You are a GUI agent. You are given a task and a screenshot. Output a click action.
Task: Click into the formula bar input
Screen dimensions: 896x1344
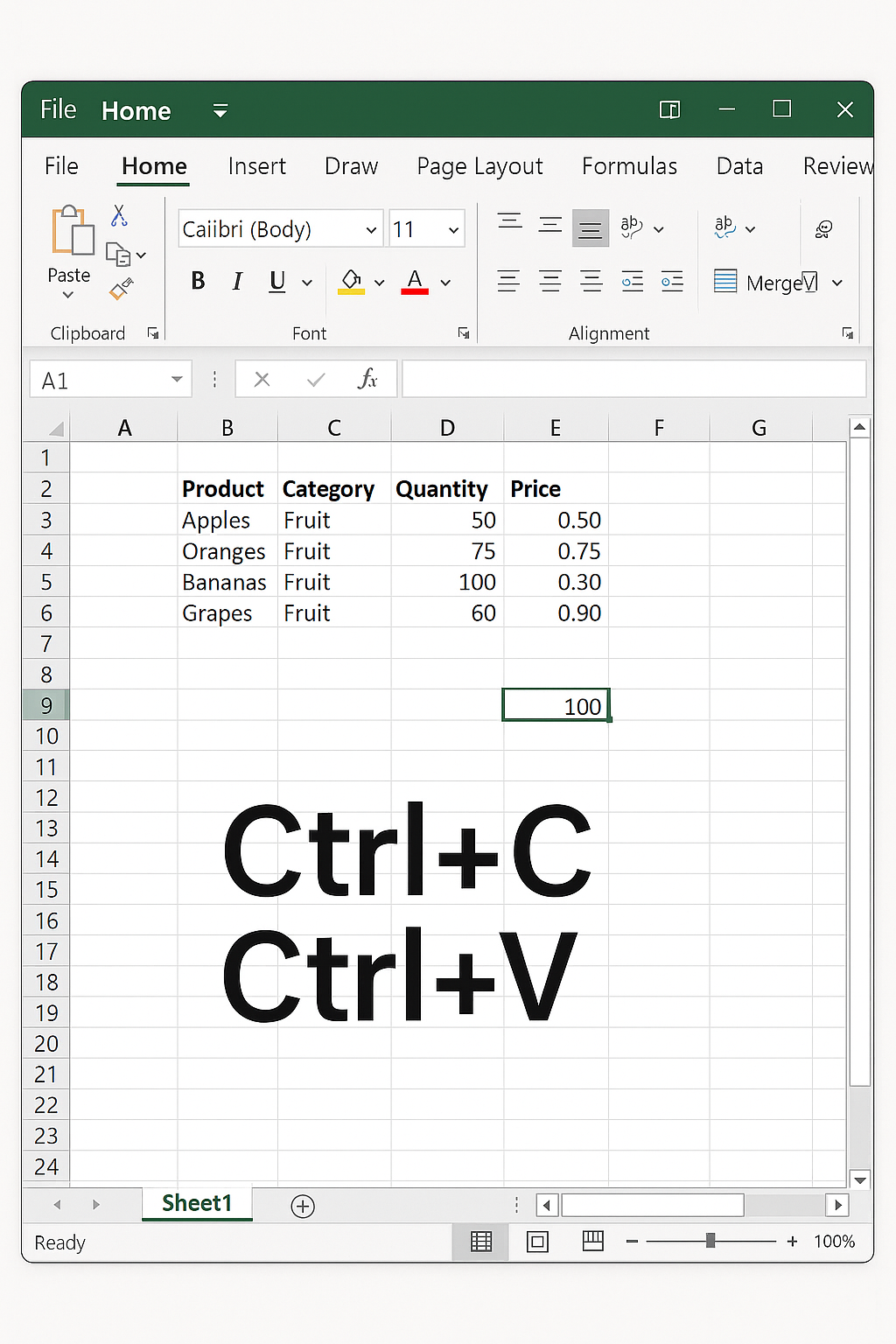click(633, 380)
